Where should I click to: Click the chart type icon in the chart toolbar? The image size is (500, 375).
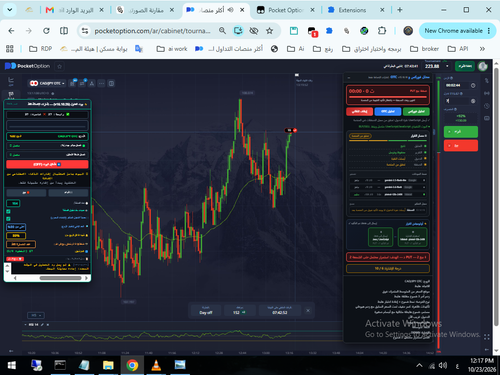pyautogui.click(x=72, y=83)
